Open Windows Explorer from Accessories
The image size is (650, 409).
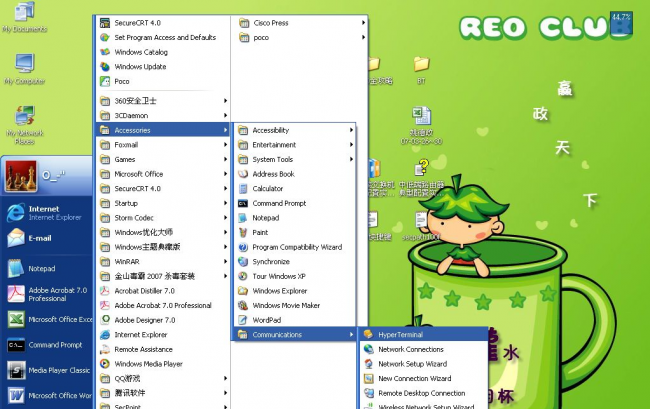pos(294,291)
